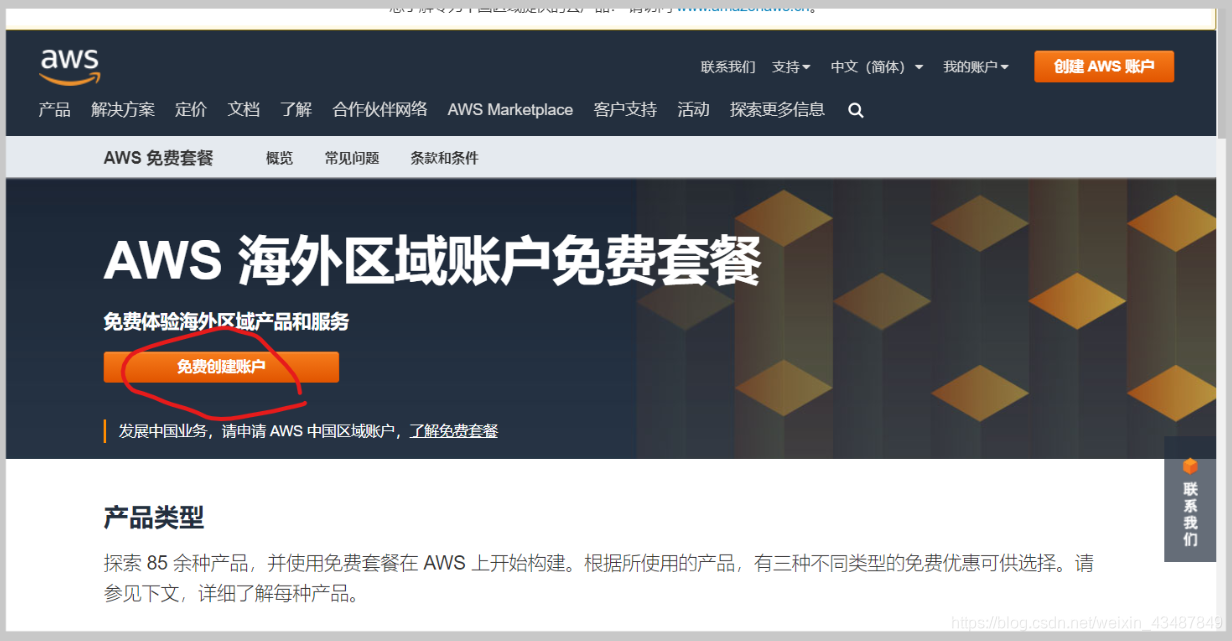
Task: Click the AWS 海外区域账户免费套餐 headline
Action: (432, 262)
